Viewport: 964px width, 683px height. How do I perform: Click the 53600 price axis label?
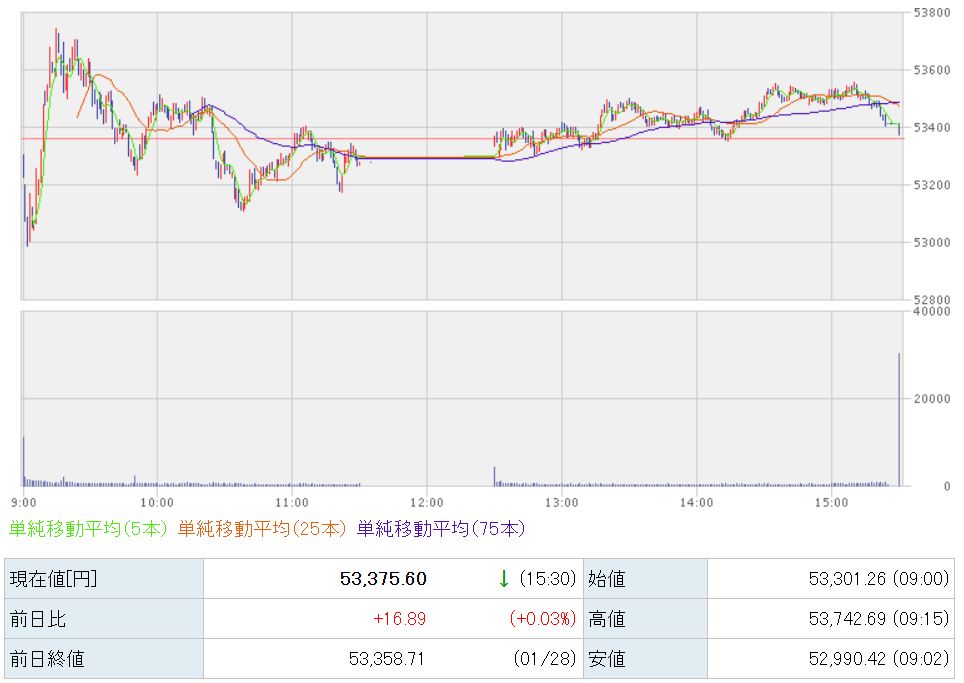click(931, 70)
